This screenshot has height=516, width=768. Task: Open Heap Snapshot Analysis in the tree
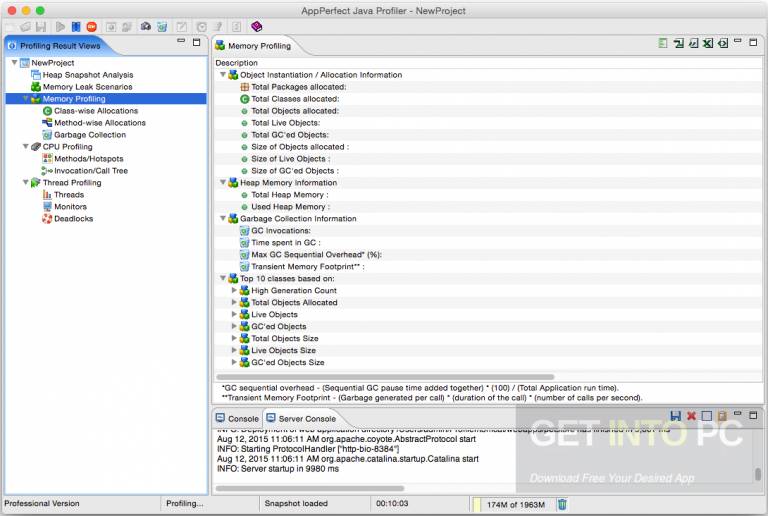88,75
